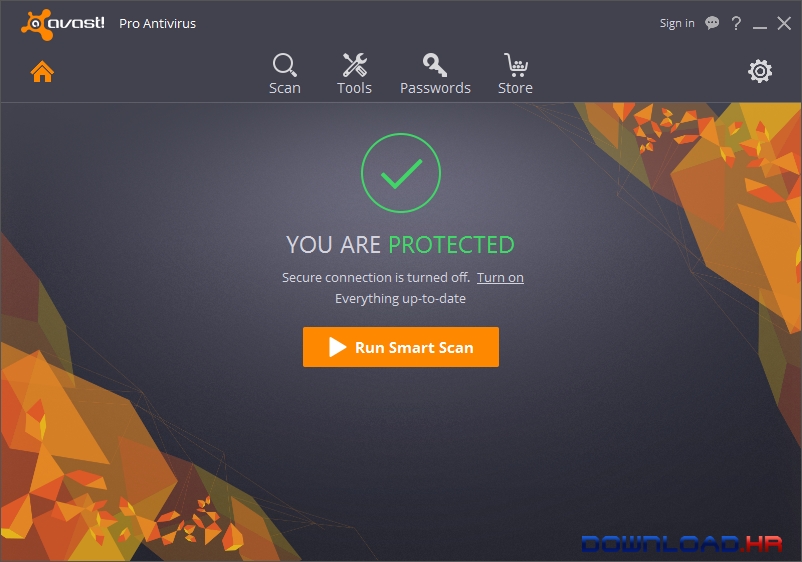The height and width of the screenshot is (562, 802).
Task: Turn on secure connection via Turn on link
Action: pyautogui.click(x=500, y=278)
